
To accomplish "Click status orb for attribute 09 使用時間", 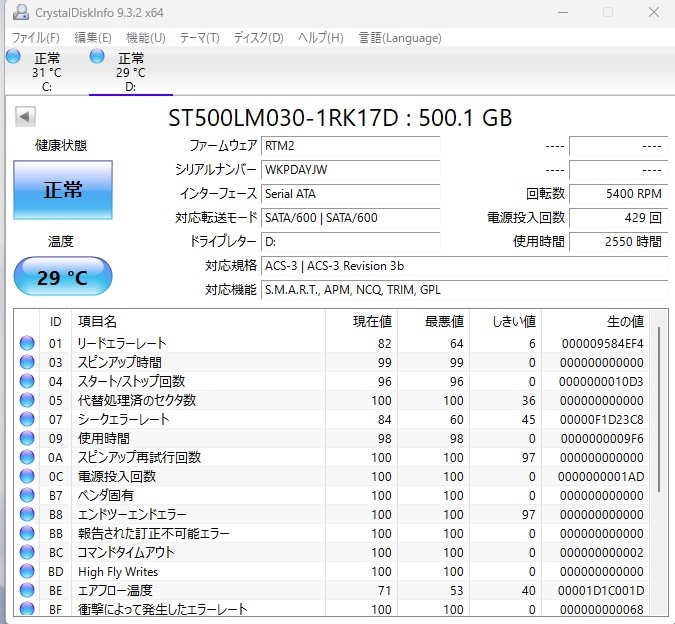I will 27,438.
